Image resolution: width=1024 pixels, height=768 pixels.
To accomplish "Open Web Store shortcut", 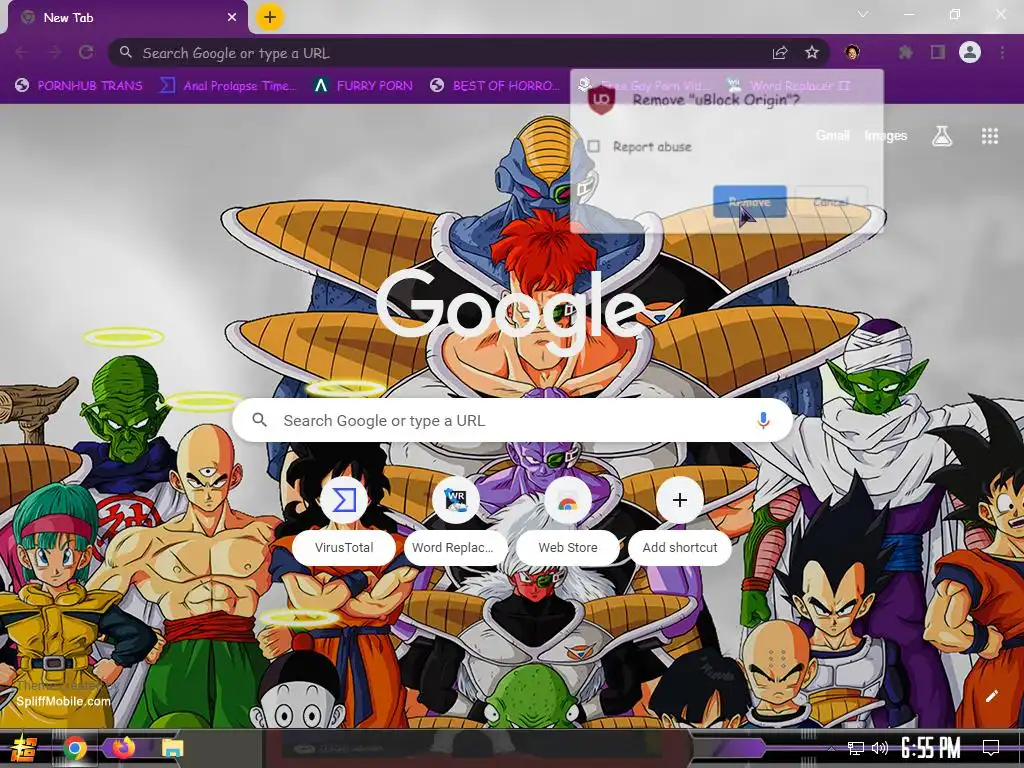I will click(x=568, y=520).
